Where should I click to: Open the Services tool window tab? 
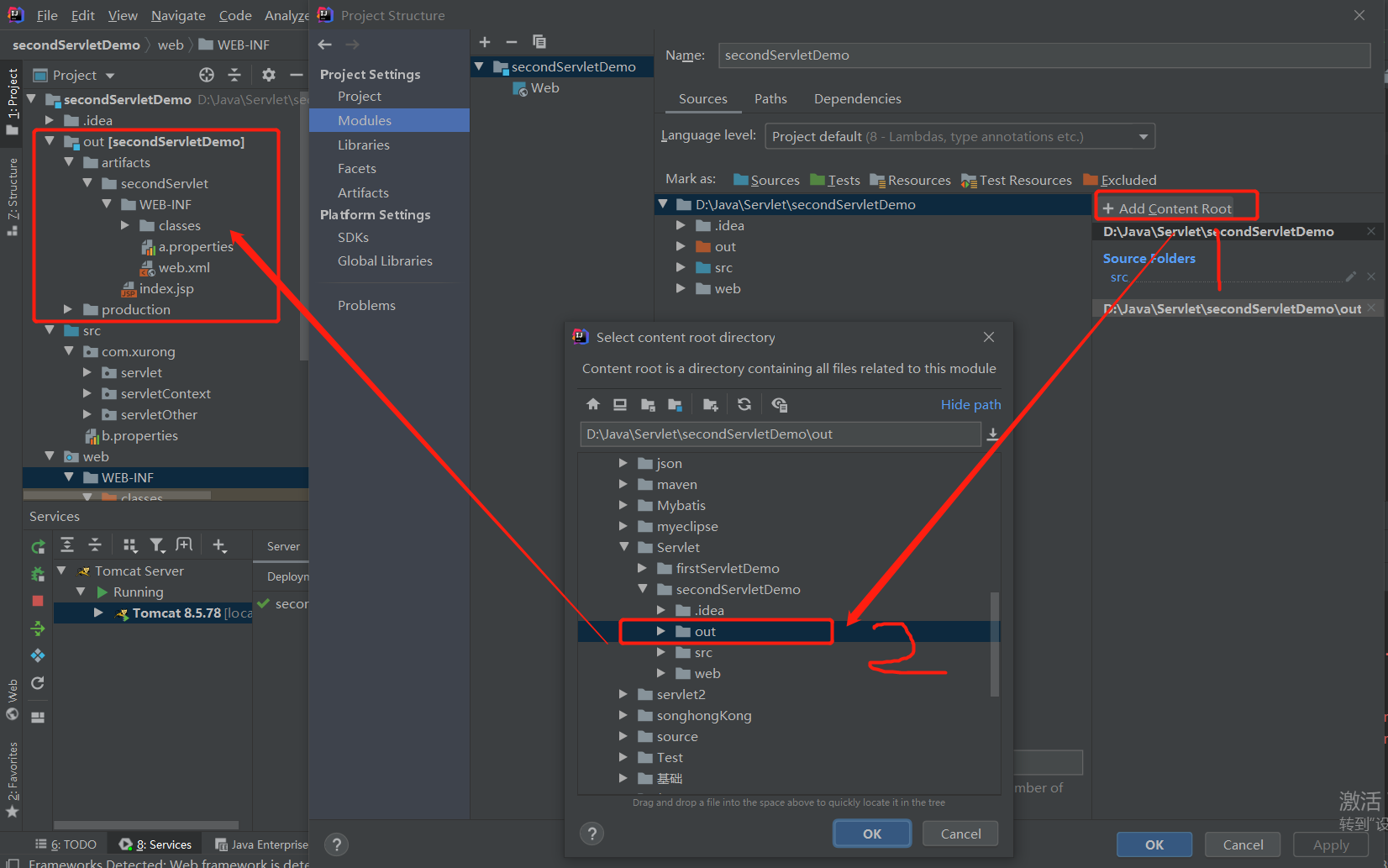(156, 844)
